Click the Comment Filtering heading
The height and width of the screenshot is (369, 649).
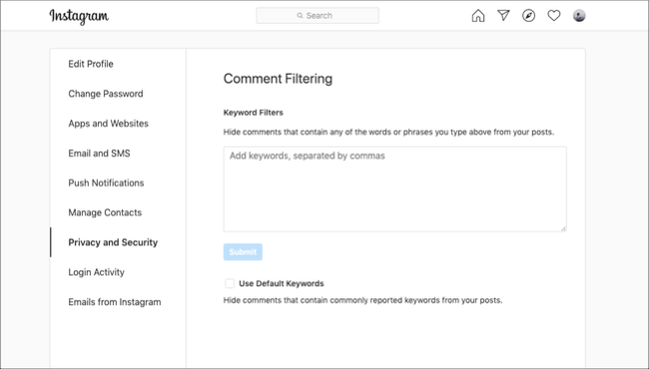pyautogui.click(x=278, y=79)
